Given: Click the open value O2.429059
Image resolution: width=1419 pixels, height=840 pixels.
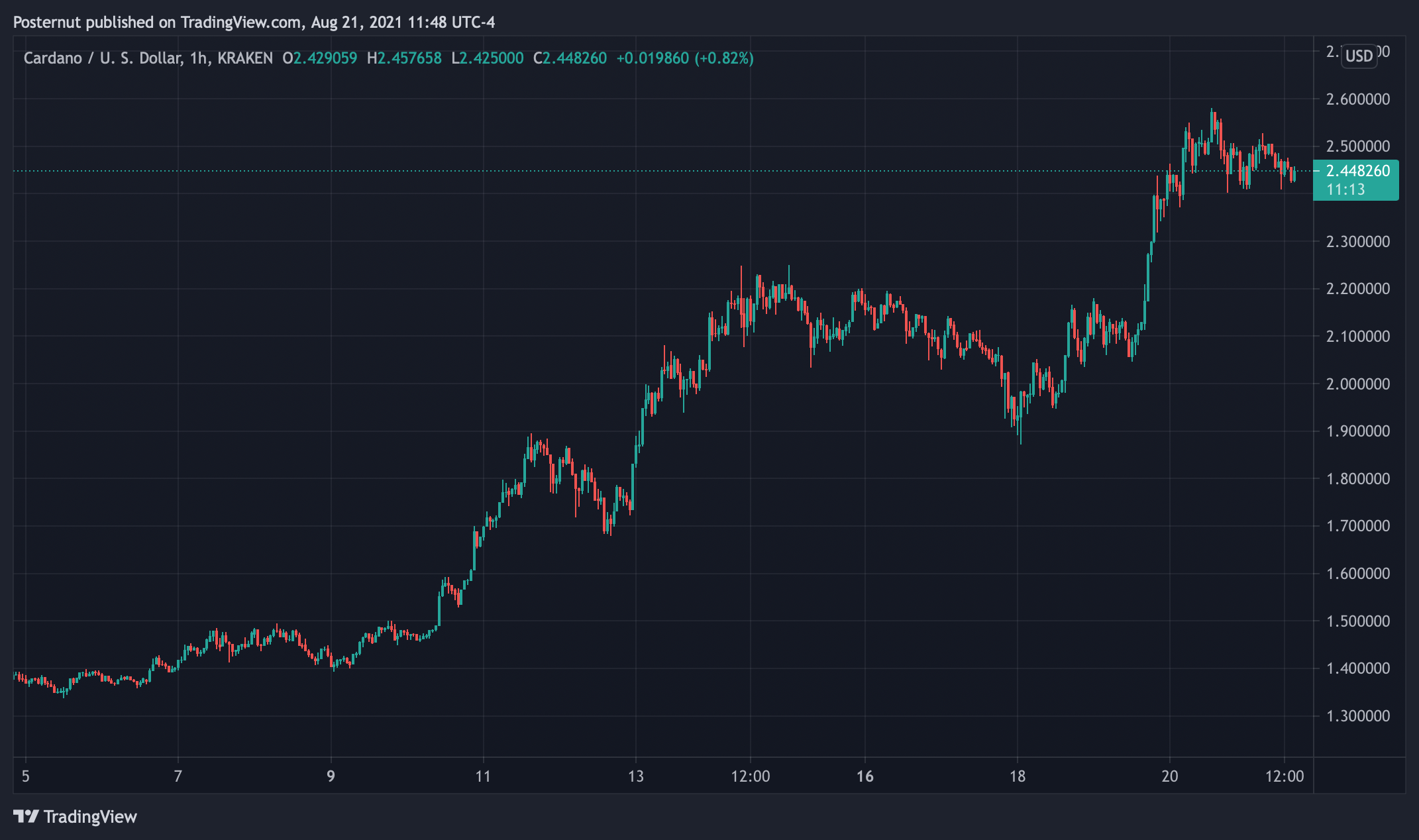Looking at the screenshot, I should [320, 58].
